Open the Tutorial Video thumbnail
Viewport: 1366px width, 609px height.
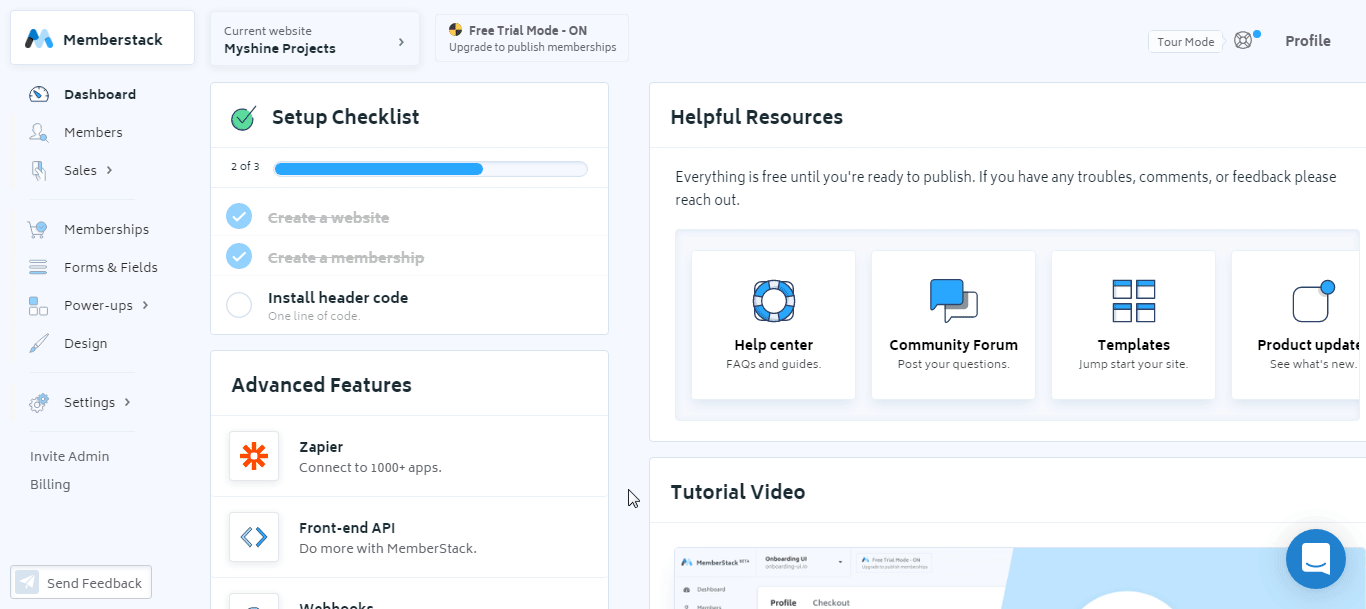pyautogui.click(x=1020, y=578)
